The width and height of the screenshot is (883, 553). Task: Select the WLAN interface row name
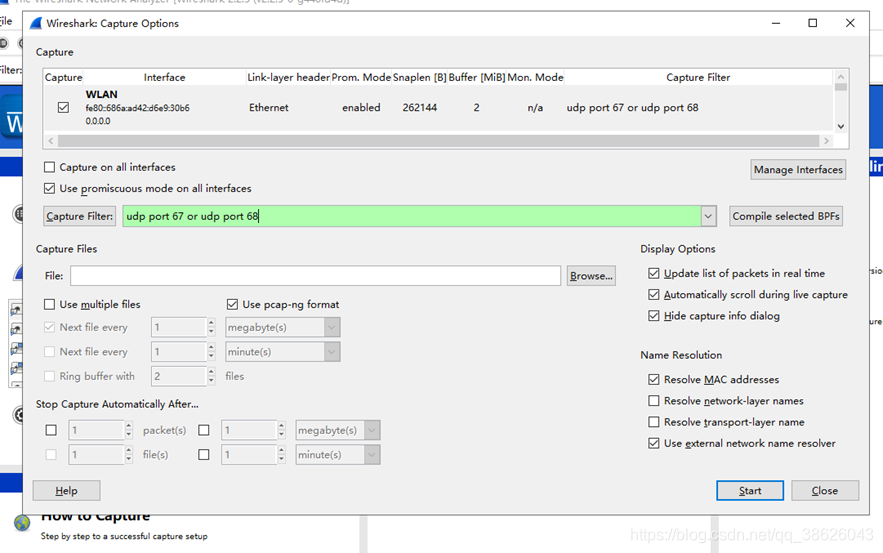101,94
